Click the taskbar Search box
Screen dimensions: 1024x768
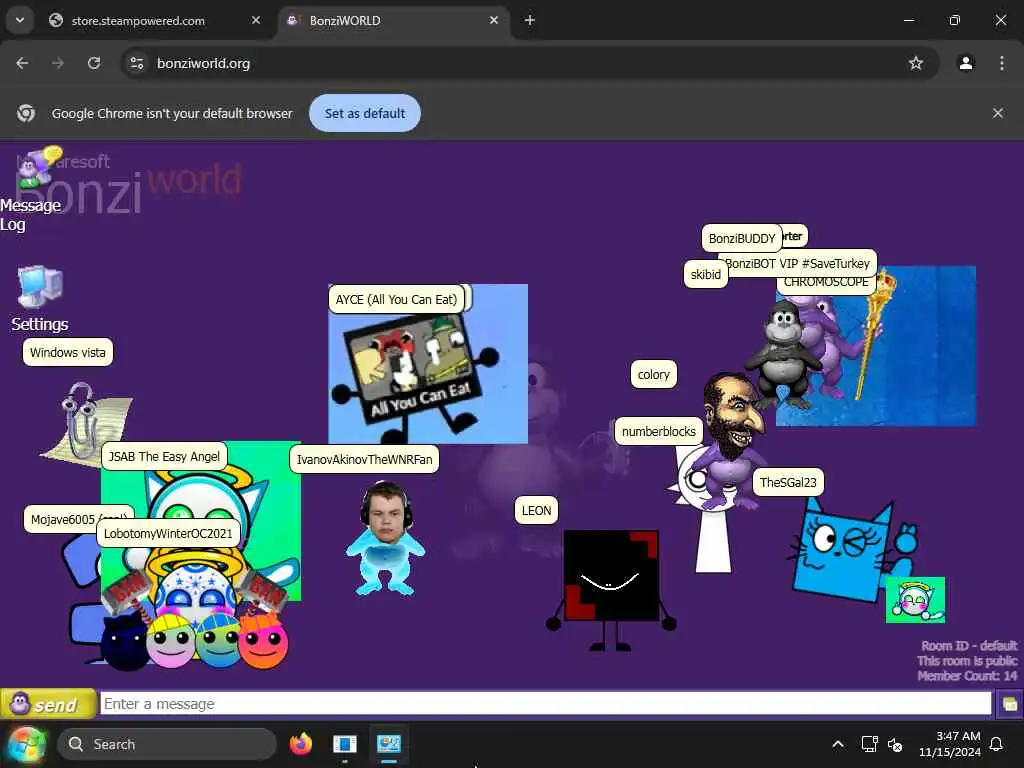[167, 744]
